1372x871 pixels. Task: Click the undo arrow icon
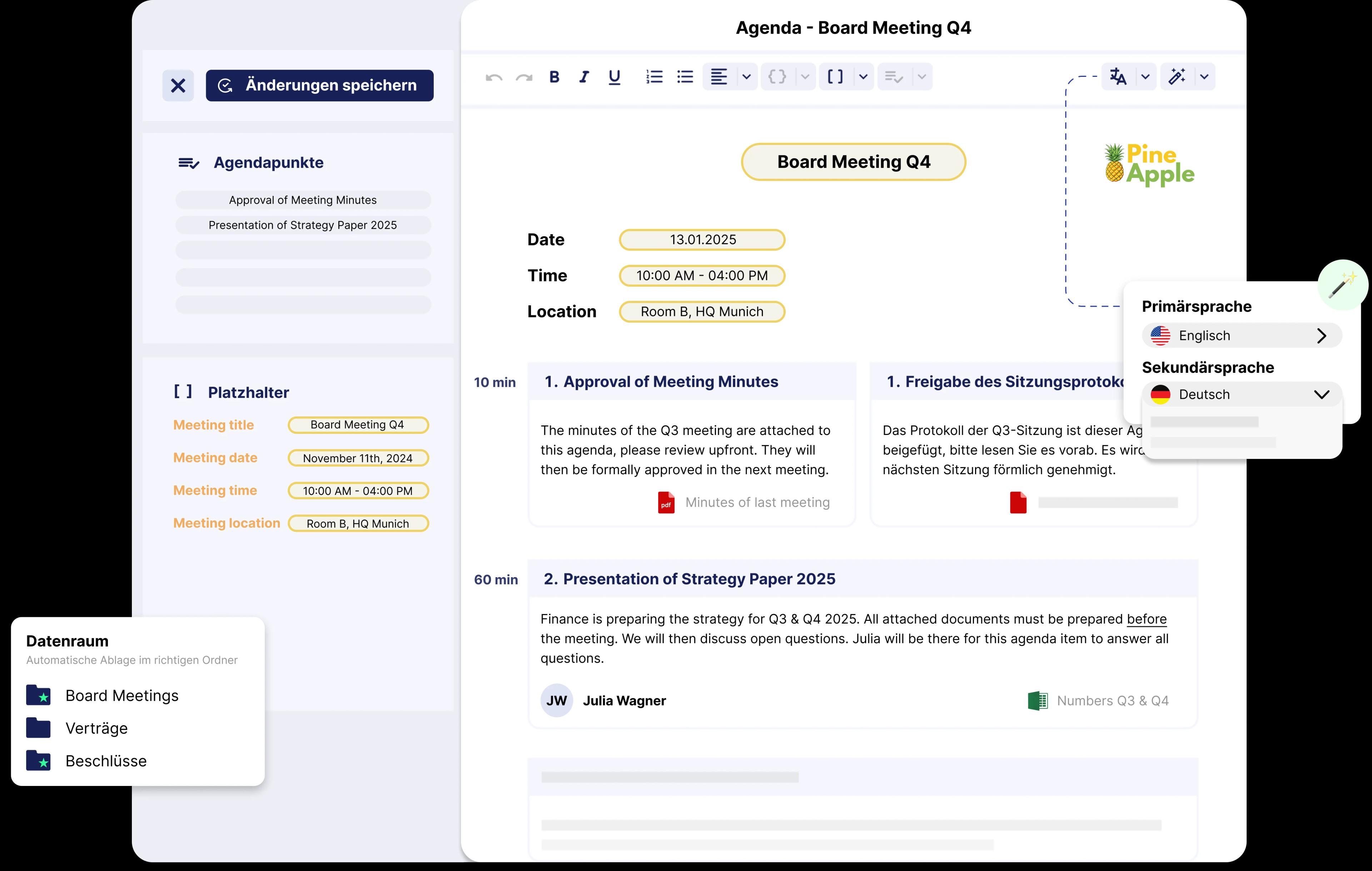tap(493, 78)
